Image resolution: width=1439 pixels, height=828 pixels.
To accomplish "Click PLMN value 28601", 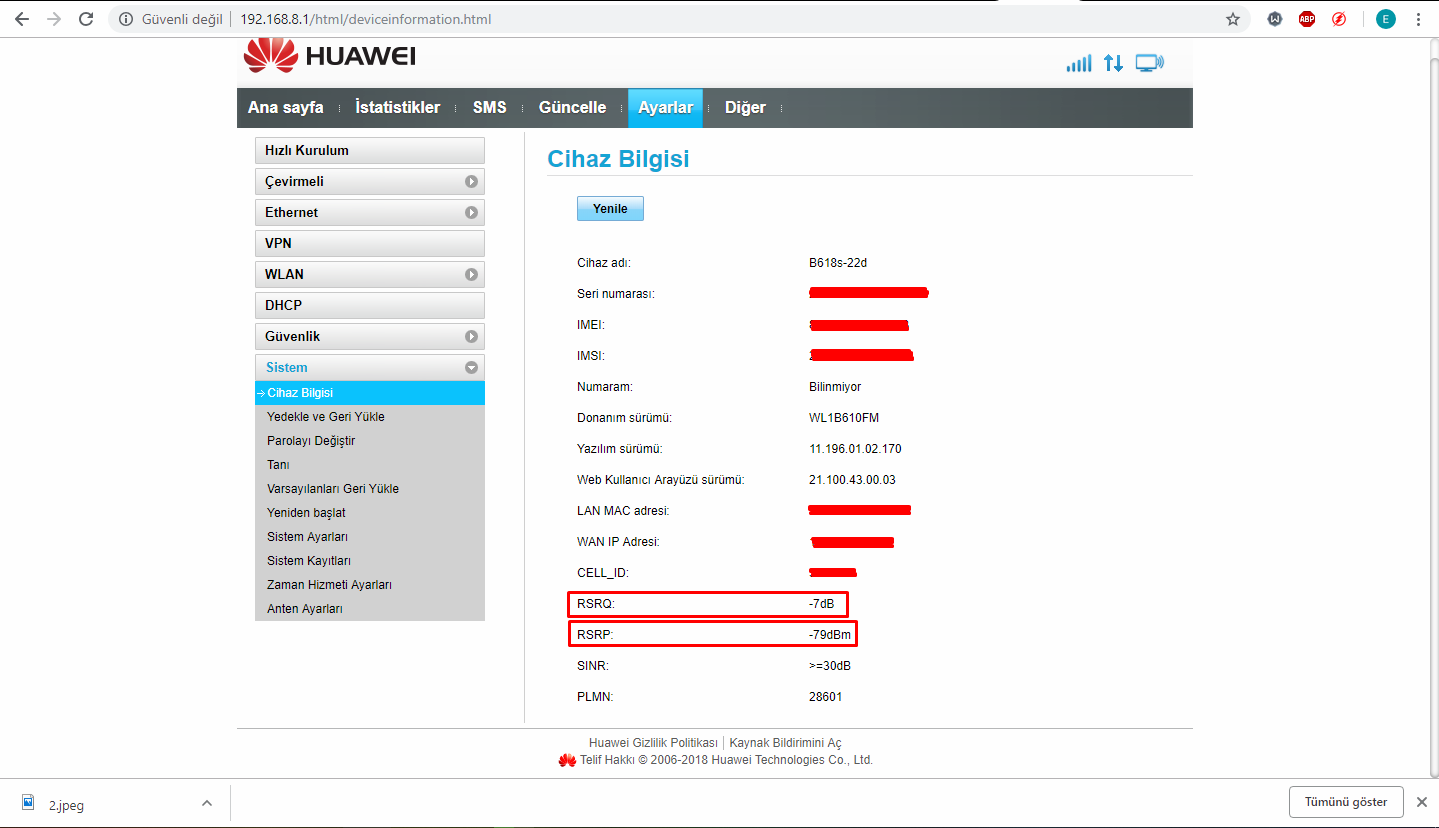I will point(825,697).
